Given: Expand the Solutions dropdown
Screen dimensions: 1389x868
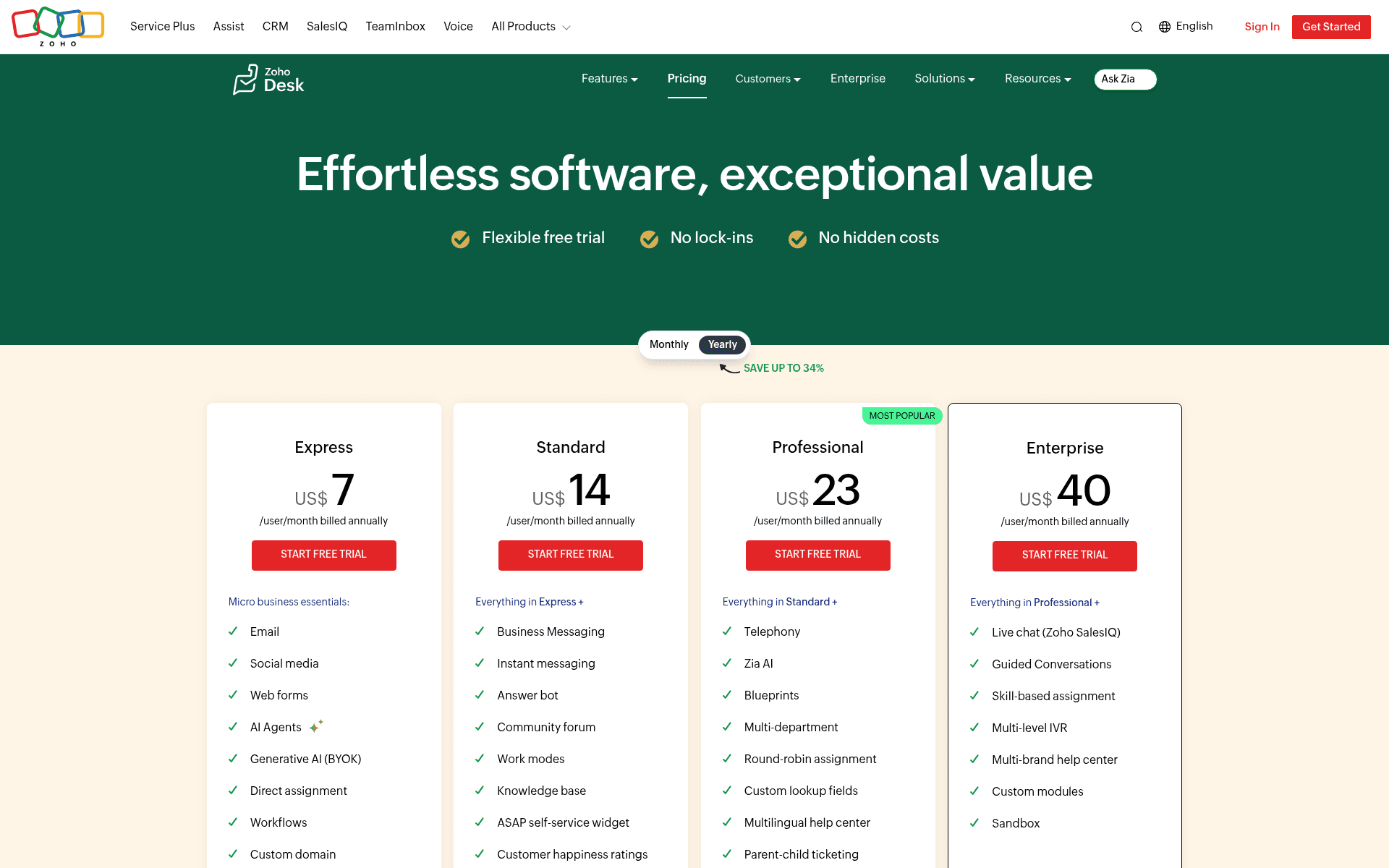Looking at the screenshot, I should click(x=944, y=79).
